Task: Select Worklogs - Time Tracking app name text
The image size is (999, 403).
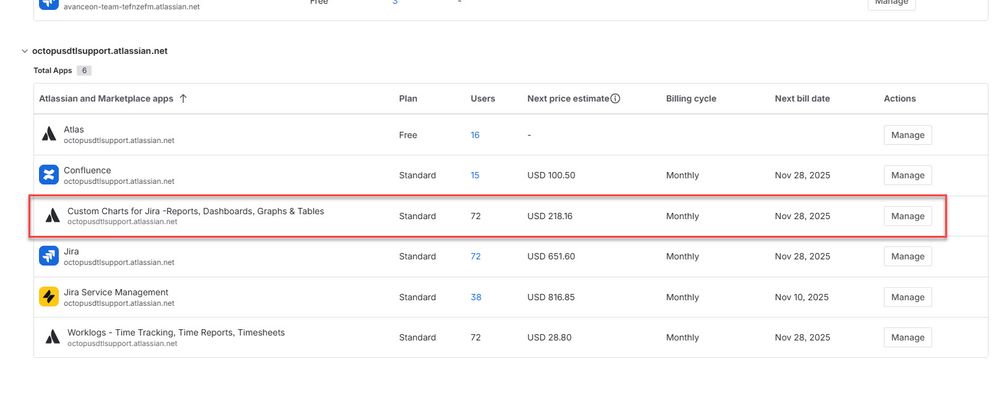Action: (176, 332)
